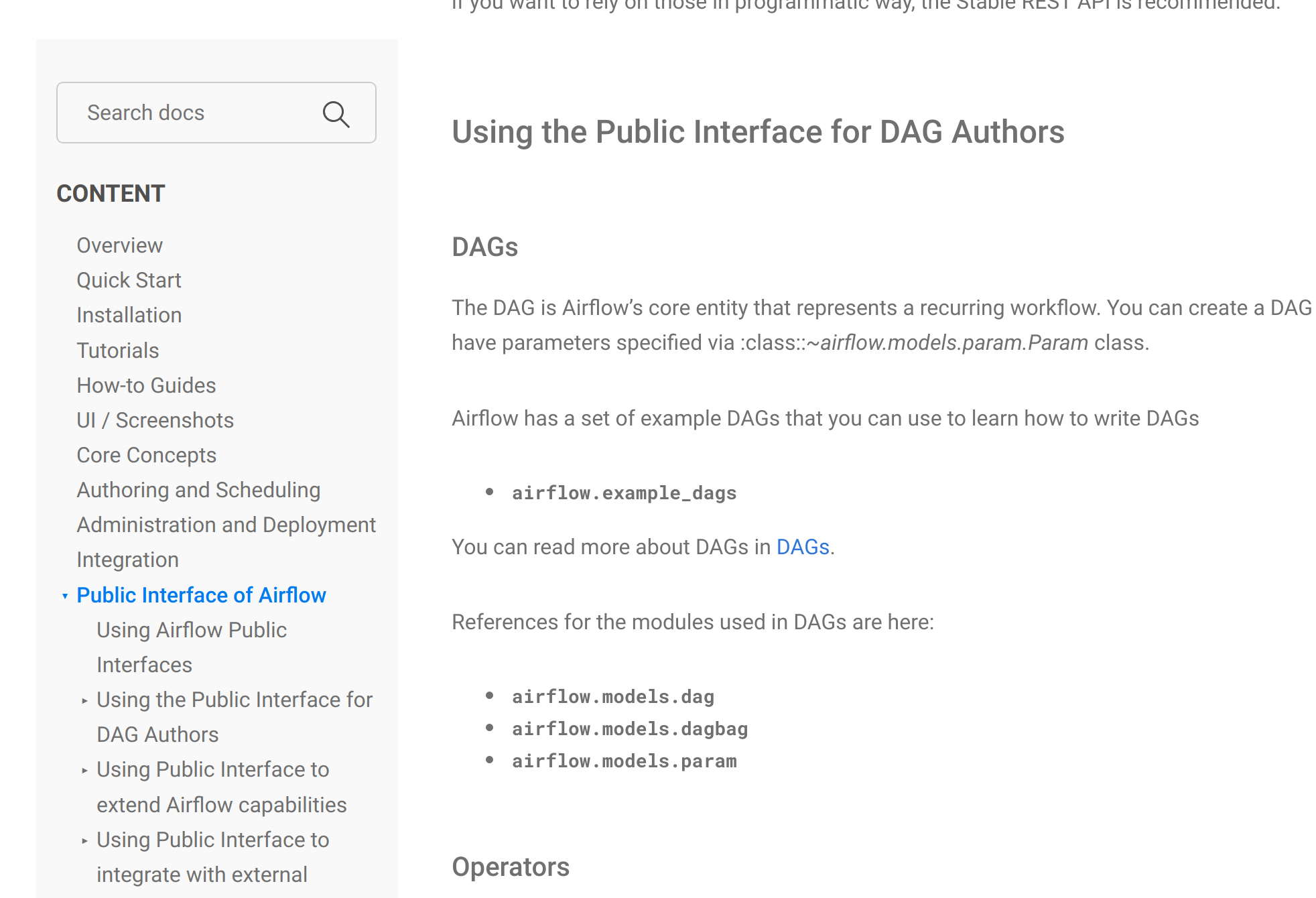Expand Using Public Interface to integrate with external
This screenshot has width=1316, height=898.
(84, 840)
